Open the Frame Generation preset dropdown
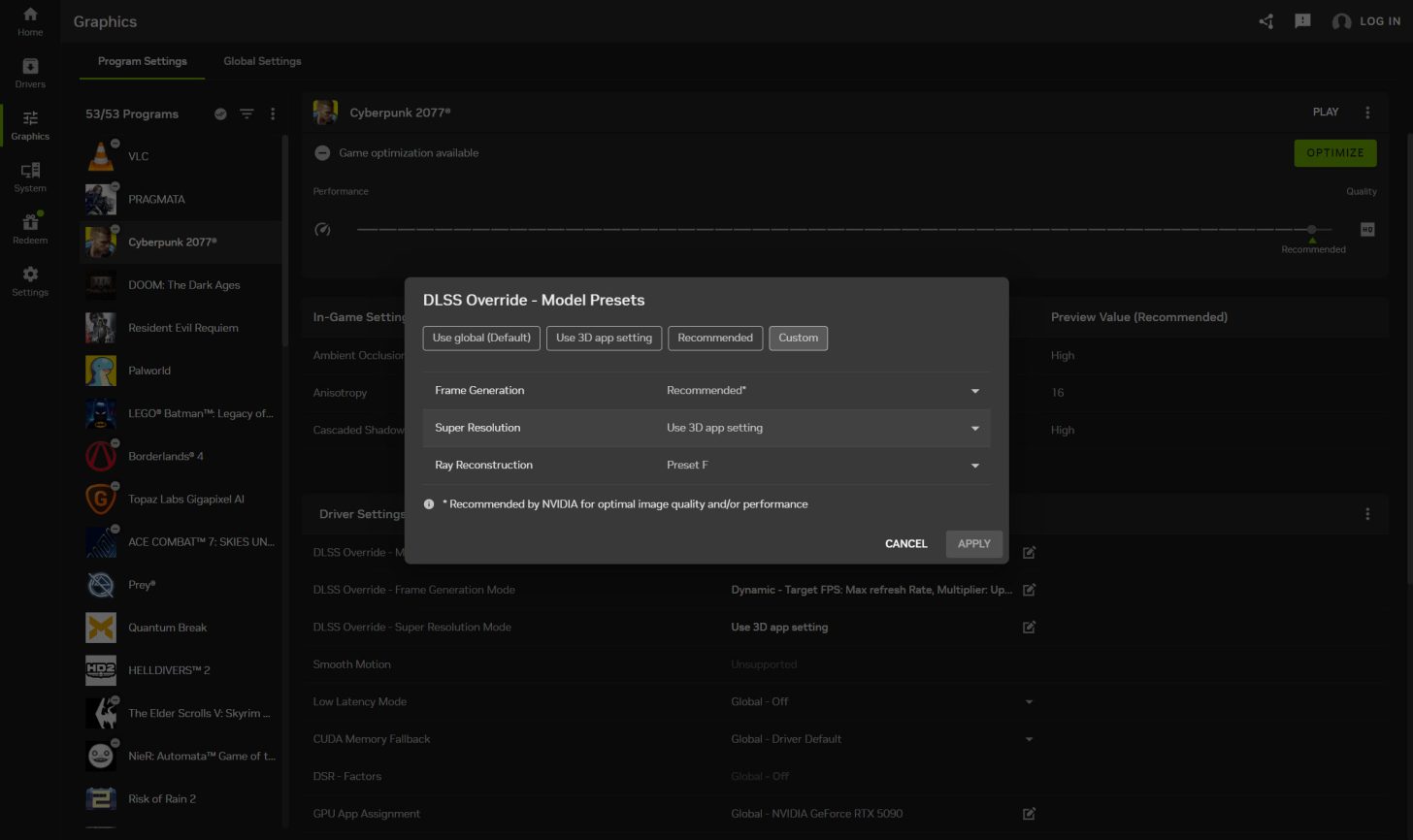The height and width of the screenshot is (840, 1413). (822, 391)
